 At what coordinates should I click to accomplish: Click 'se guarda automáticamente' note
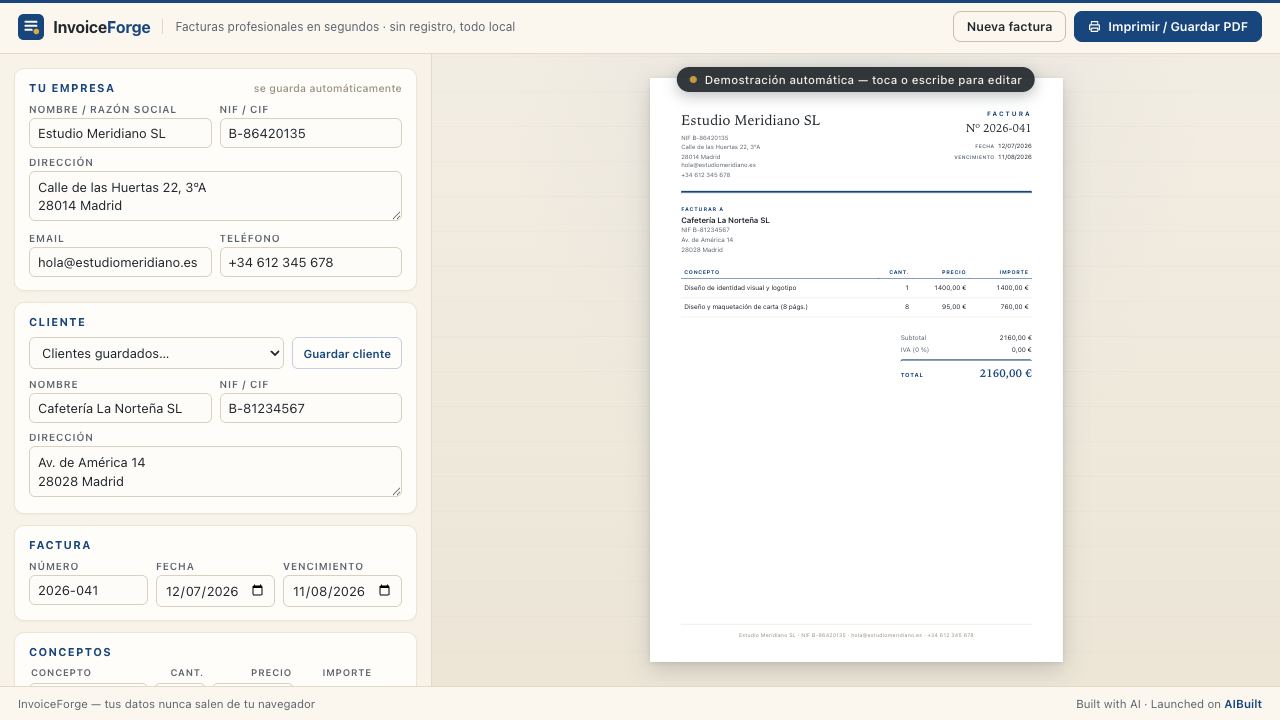[328, 88]
